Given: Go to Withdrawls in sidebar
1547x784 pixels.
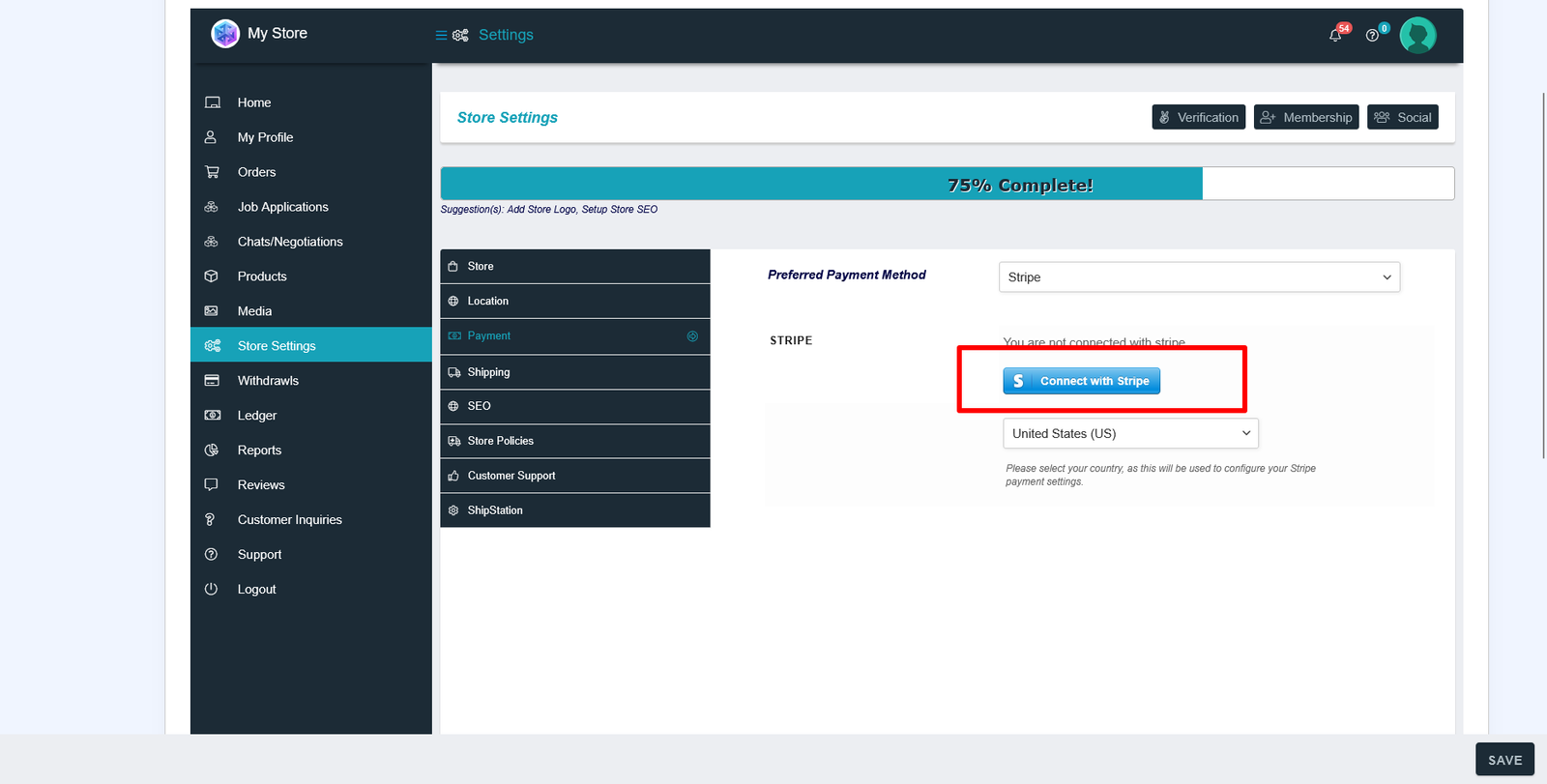Looking at the screenshot, I should pos(268,381).
